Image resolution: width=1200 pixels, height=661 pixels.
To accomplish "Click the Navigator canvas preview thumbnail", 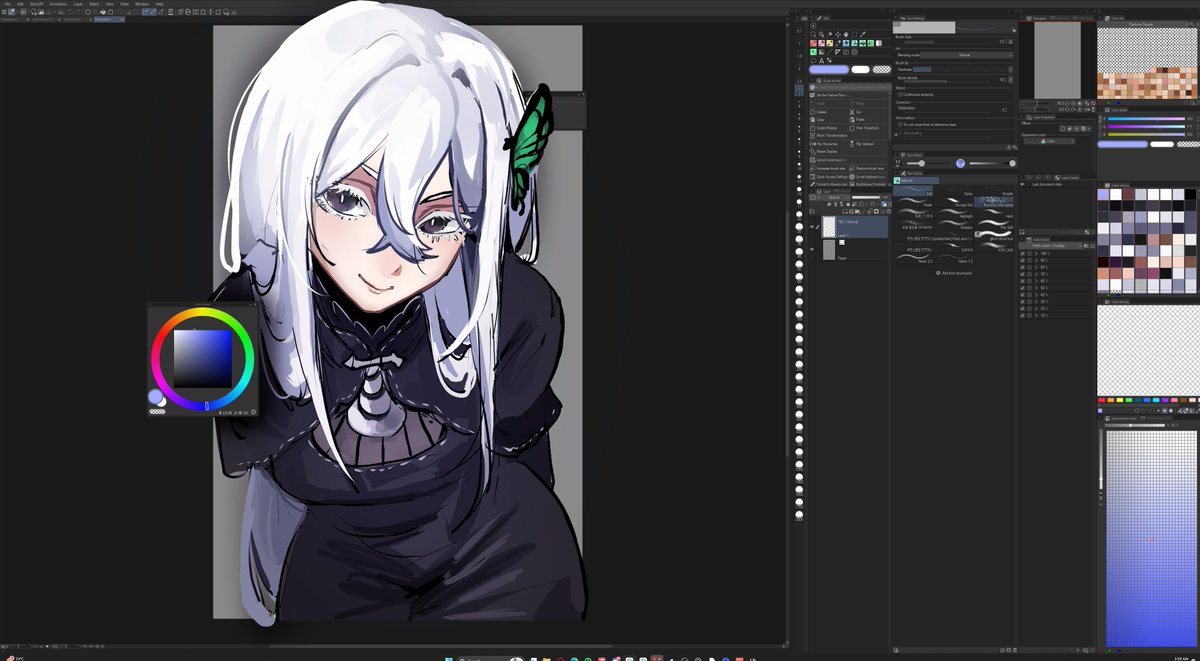I will 1057,59.
